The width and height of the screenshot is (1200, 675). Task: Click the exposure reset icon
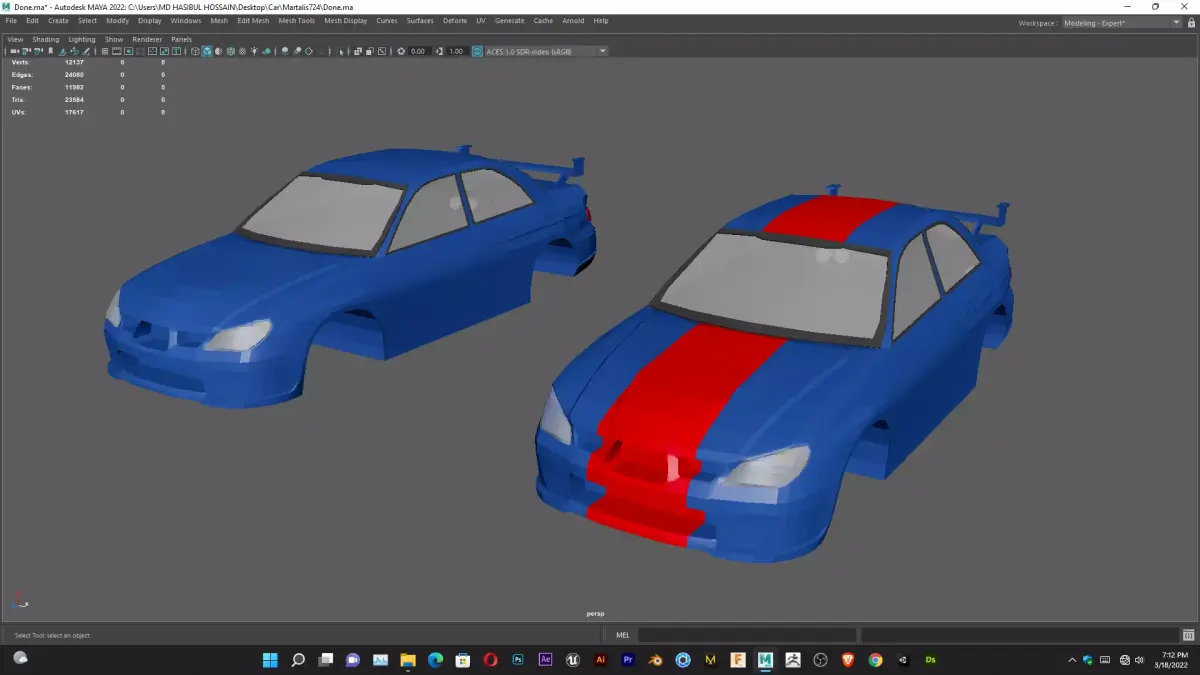tap(401, 51)
